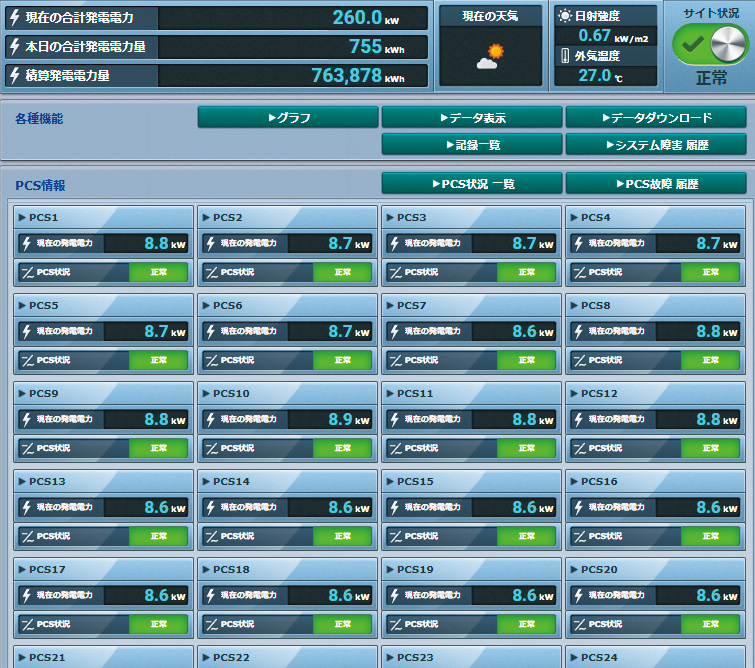Toggle the サイト状況 status switch
The height and width of the screenshot is (668, 755).
click(710, 44)
